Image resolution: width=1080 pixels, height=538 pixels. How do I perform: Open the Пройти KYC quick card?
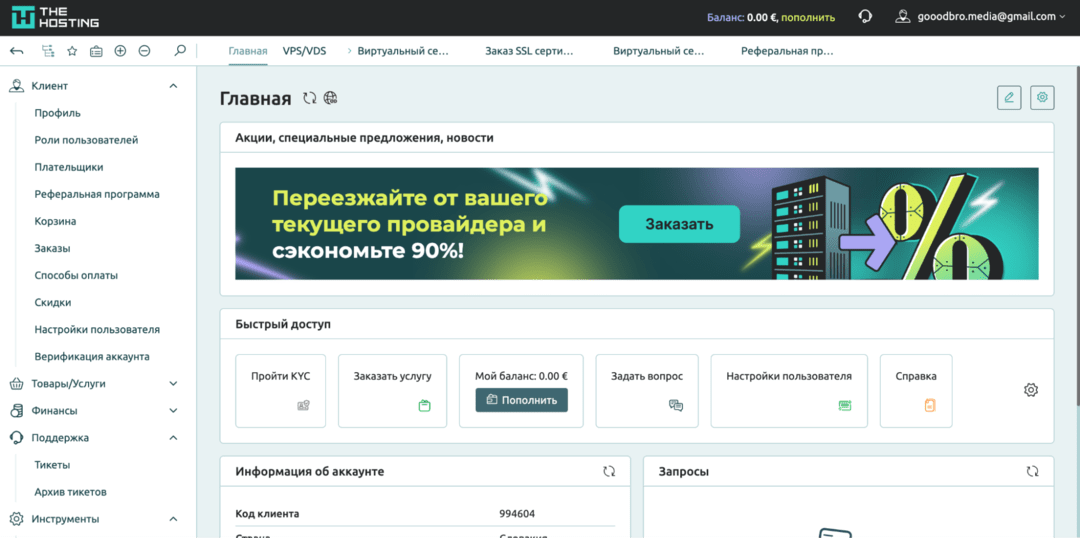click(x=280, y=391)
